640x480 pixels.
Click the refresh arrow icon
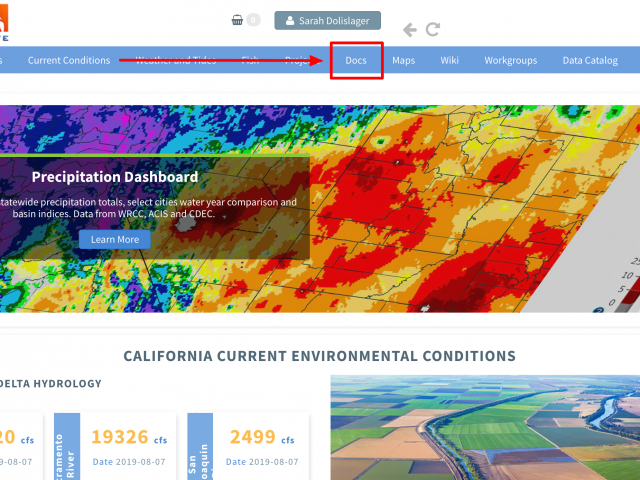(x=433, y=29)
